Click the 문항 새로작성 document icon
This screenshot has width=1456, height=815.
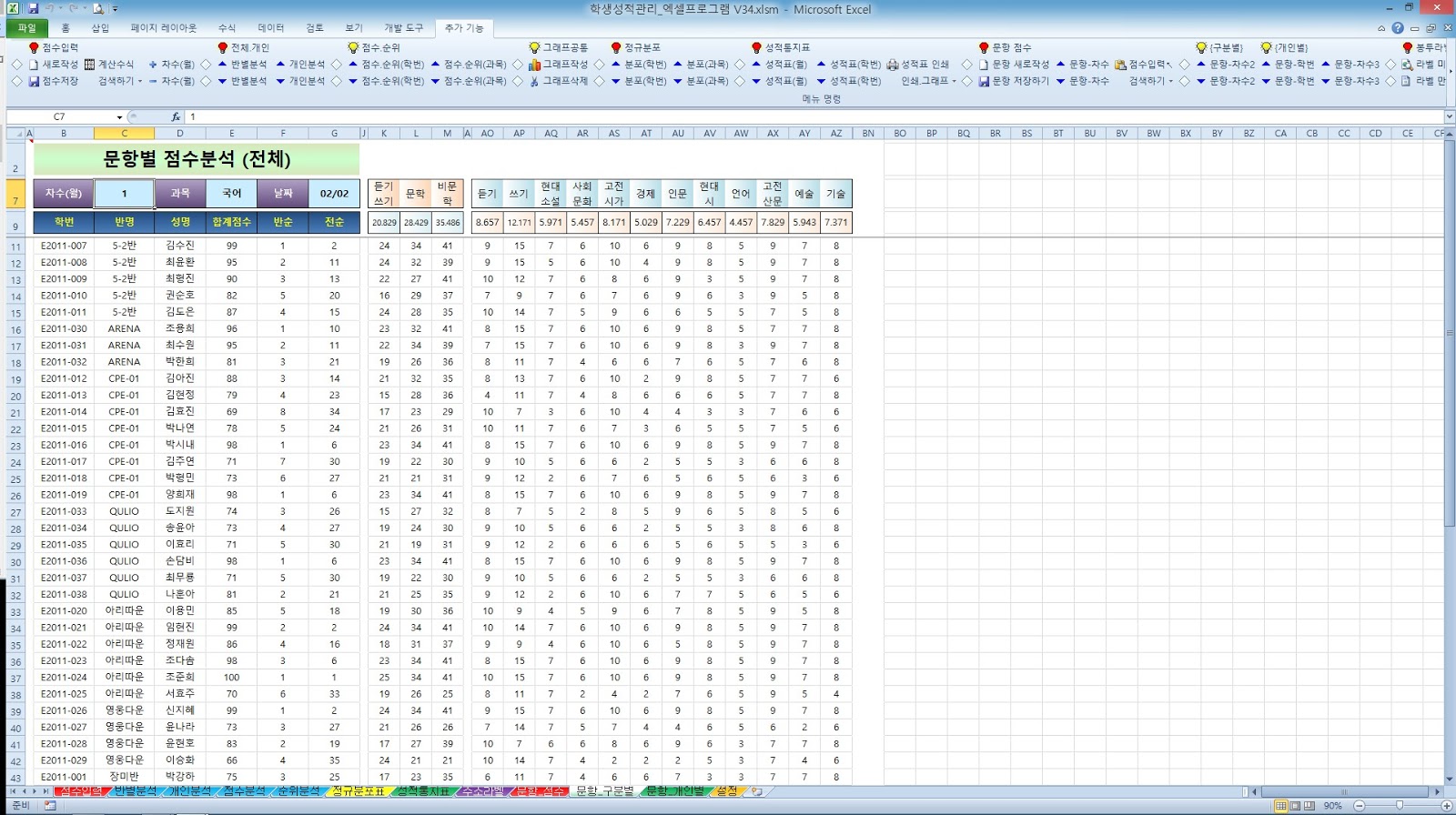pos(984,65)
